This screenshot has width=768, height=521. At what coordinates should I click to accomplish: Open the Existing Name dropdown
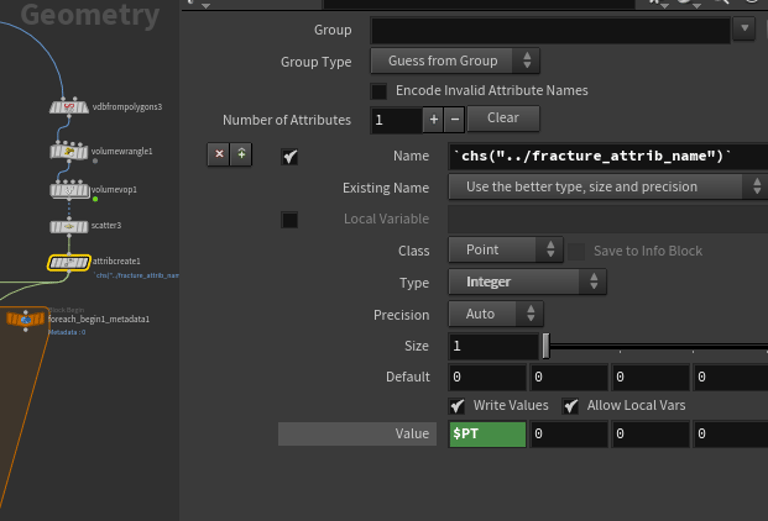[x=608, y=187]
